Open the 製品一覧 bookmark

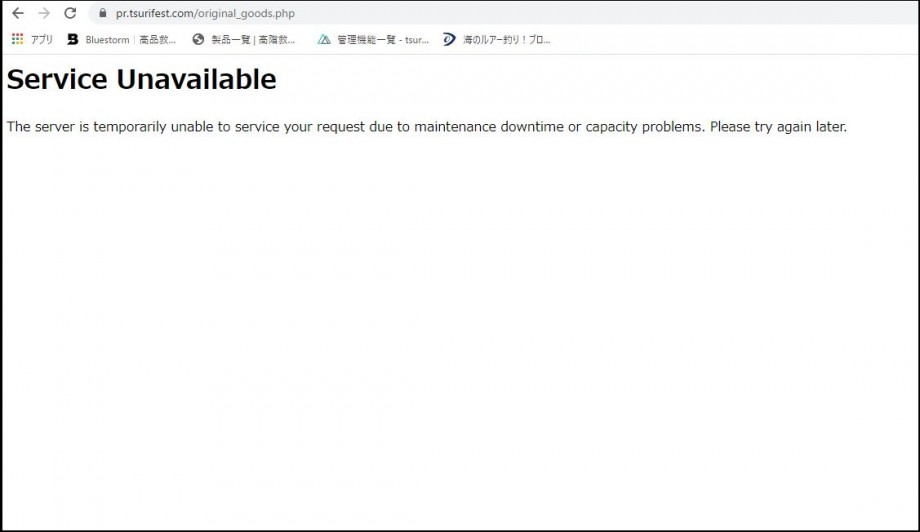click(x=244, y=39)
